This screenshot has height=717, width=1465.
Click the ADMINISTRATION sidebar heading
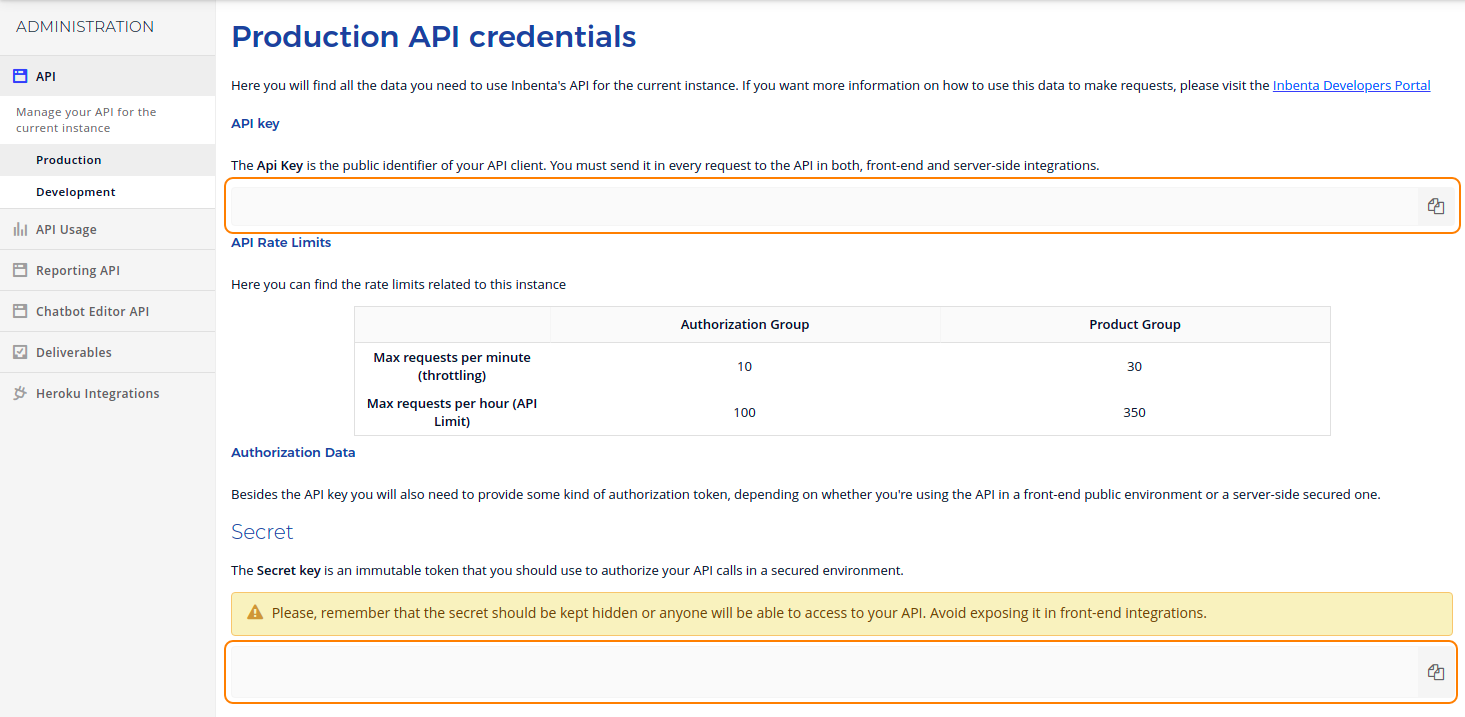(x=85, y=27)
